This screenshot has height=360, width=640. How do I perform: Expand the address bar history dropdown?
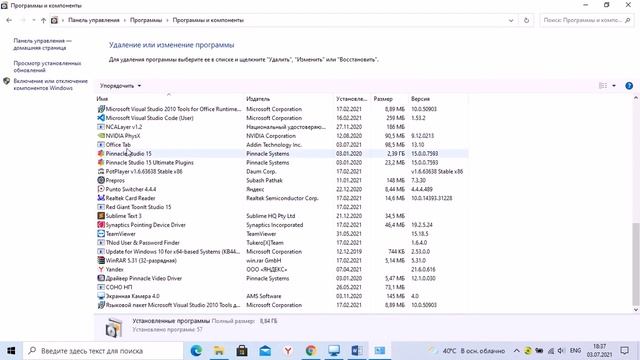pyautogui.click(x=511, y=20)
